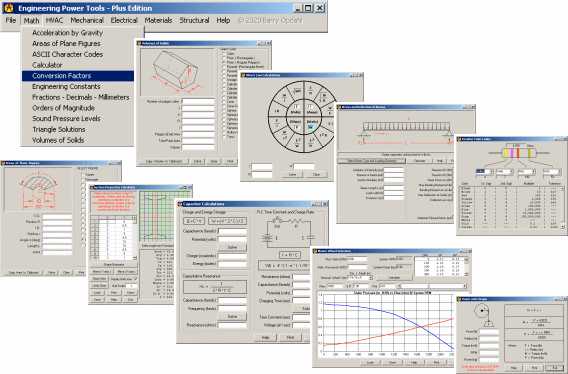Viewport: 568px width, 374px height.
Task: Toggle the Display Grid Lines checkbox
Action: (x=135, y=279)
